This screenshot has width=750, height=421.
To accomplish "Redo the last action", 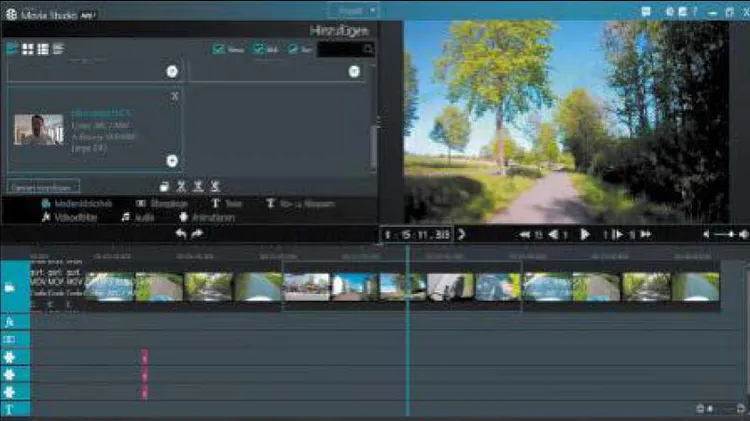I will [x=197, y=233].
